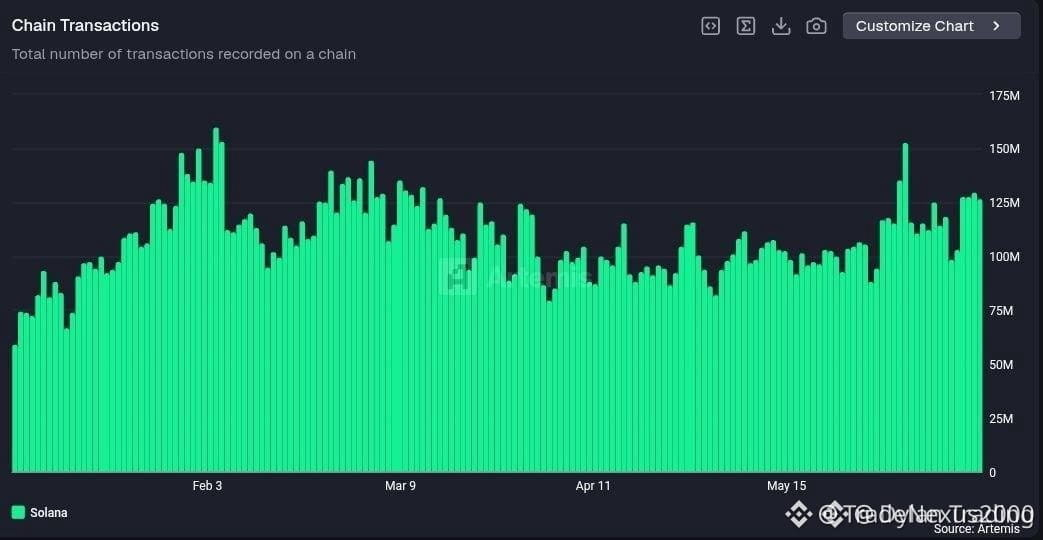1043x540 pixels.
Task: Click the Source: Artemis text
Action: coord(976,529)
